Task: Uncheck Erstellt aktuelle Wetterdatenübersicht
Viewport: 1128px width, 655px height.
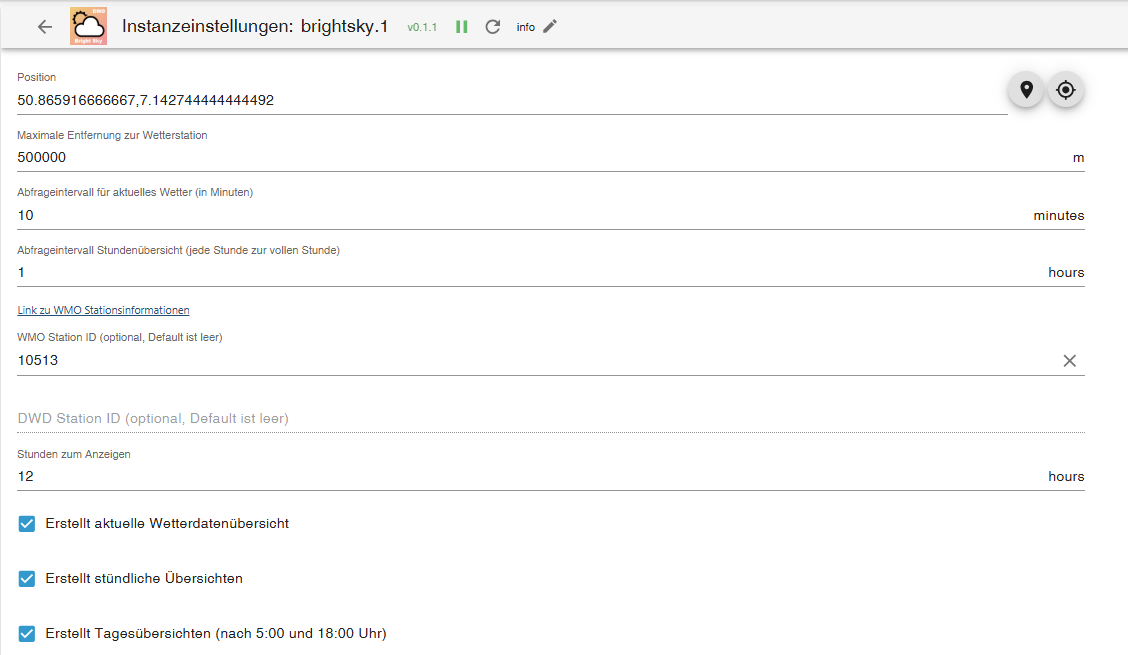Action: [x=27, y=524]
